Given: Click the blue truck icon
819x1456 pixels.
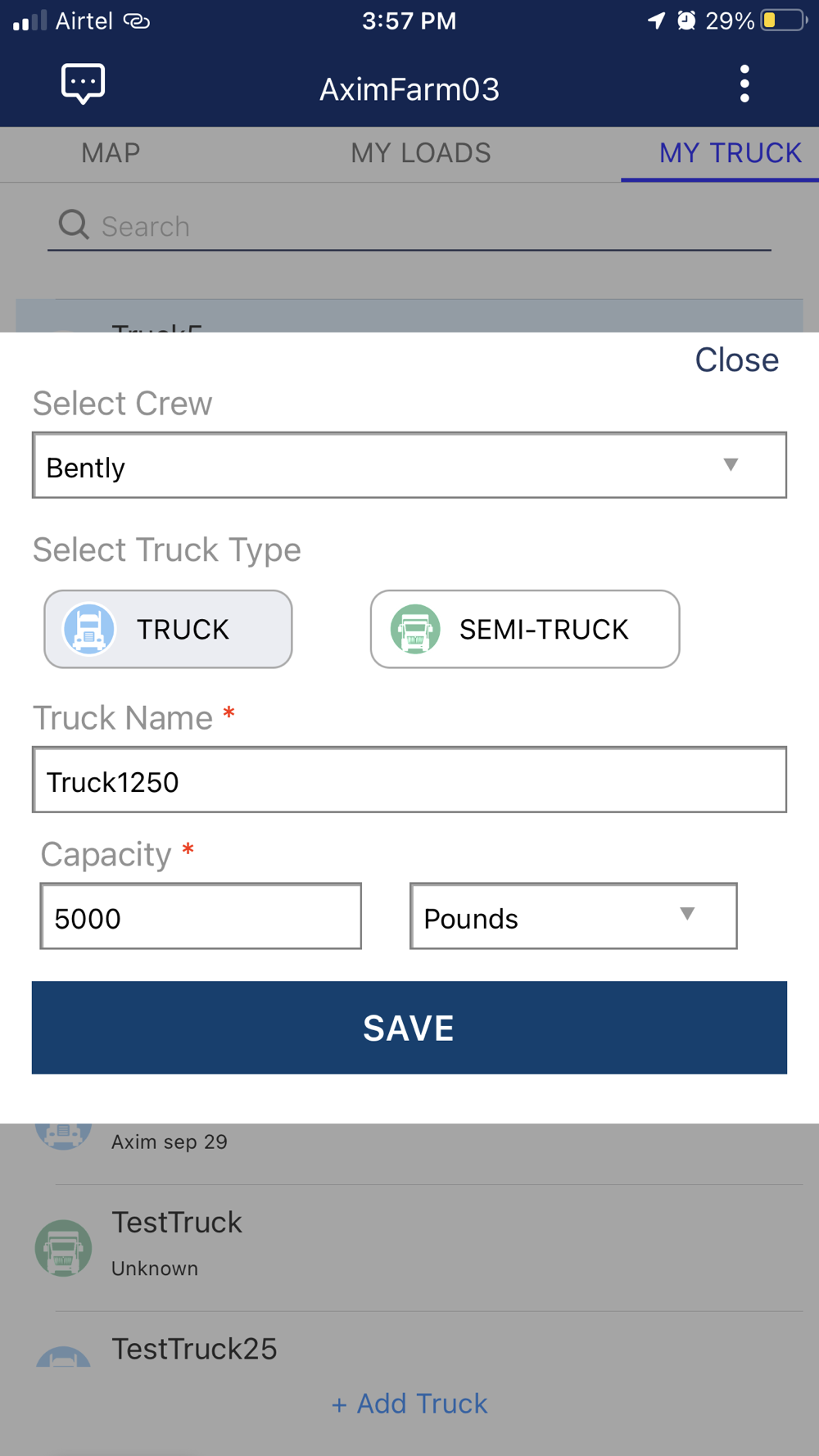Looking at the screenshot, I should click(88, 629).
